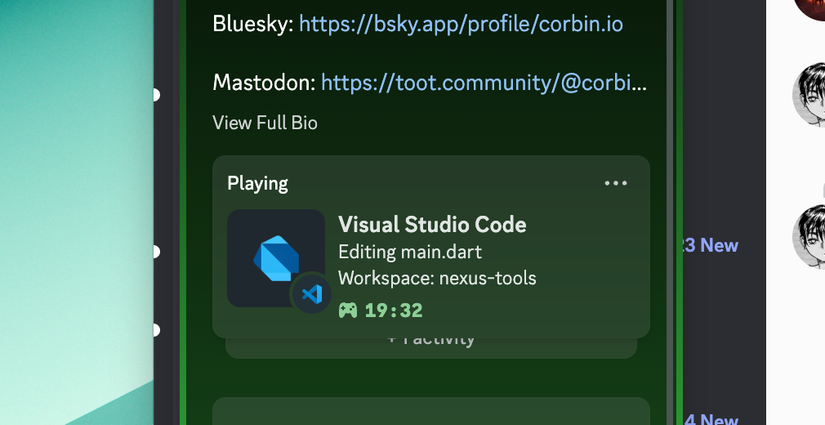Click the "4 New" indicator at bottom
The width and height of the screenshot is (825, 425).
[x=711, y=419]
